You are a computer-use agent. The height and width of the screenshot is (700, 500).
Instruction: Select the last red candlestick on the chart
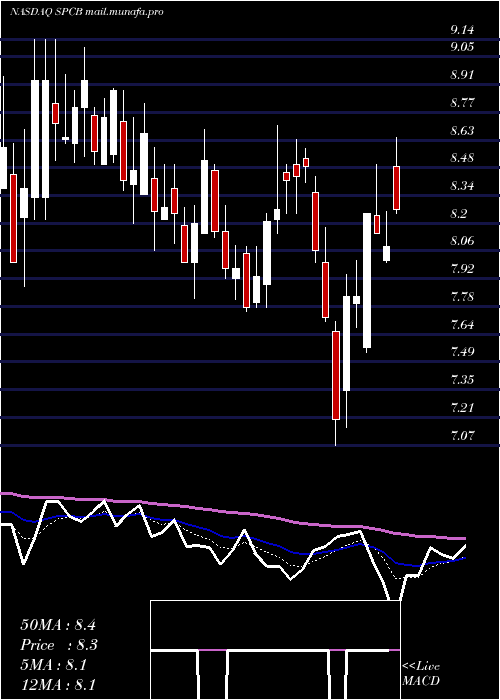396,188
